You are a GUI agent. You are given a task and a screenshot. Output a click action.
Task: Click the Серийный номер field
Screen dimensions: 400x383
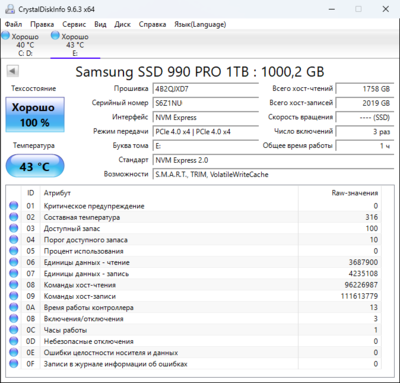pyautogui.click(x=206, y=103)
